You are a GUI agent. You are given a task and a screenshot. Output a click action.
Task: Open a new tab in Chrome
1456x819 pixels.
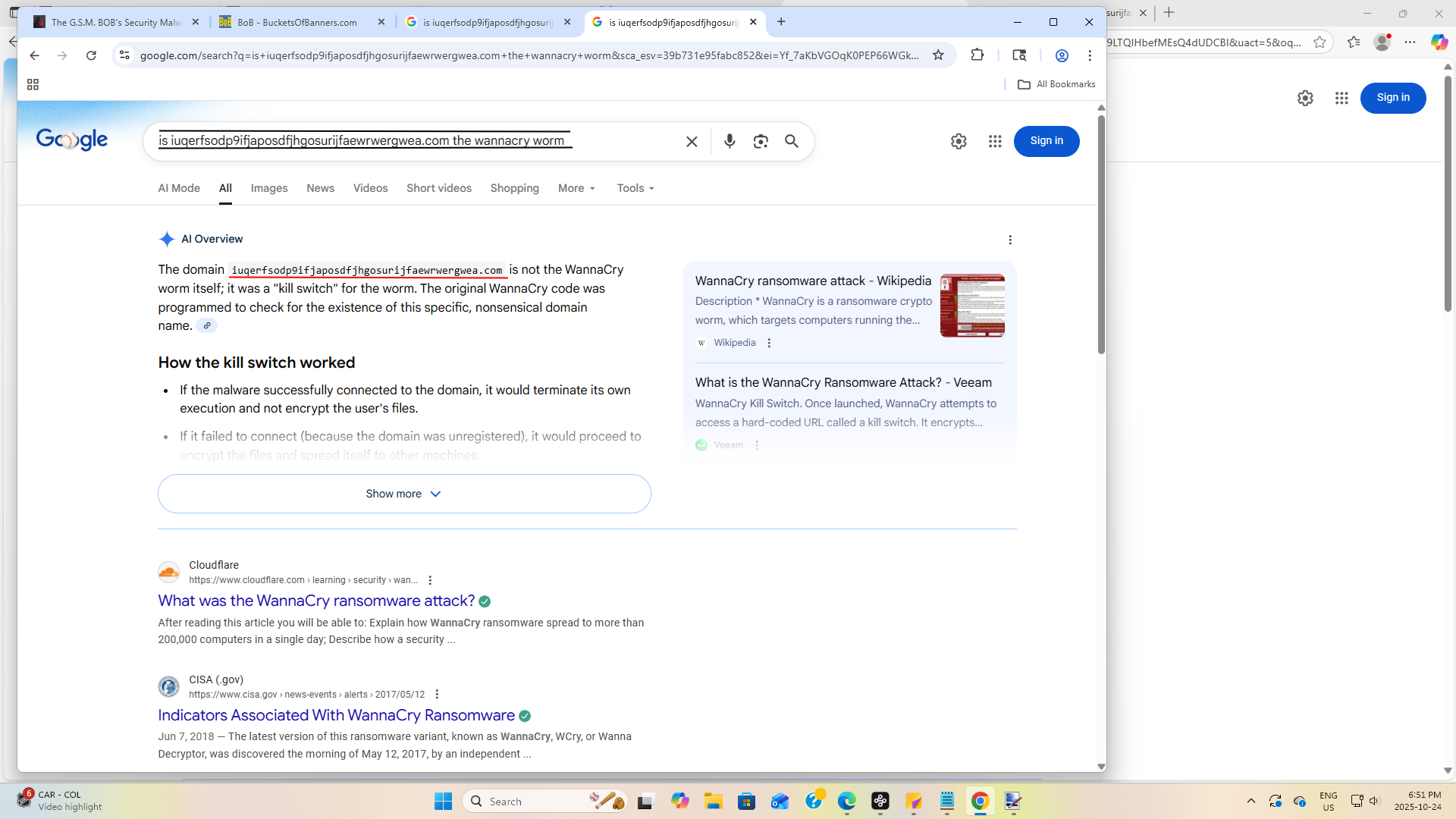(x=781, y=22)
